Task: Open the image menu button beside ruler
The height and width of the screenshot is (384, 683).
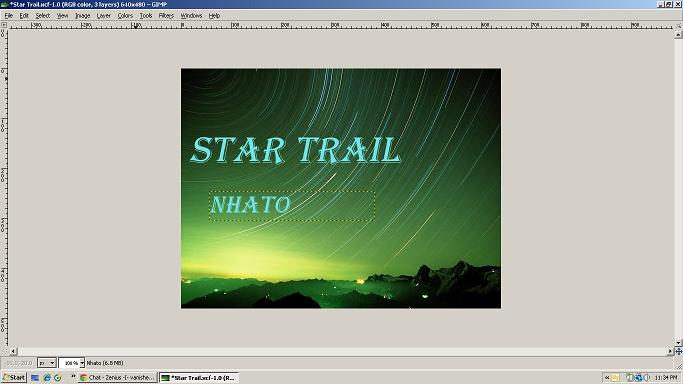Action: click(x=4, y=25)
